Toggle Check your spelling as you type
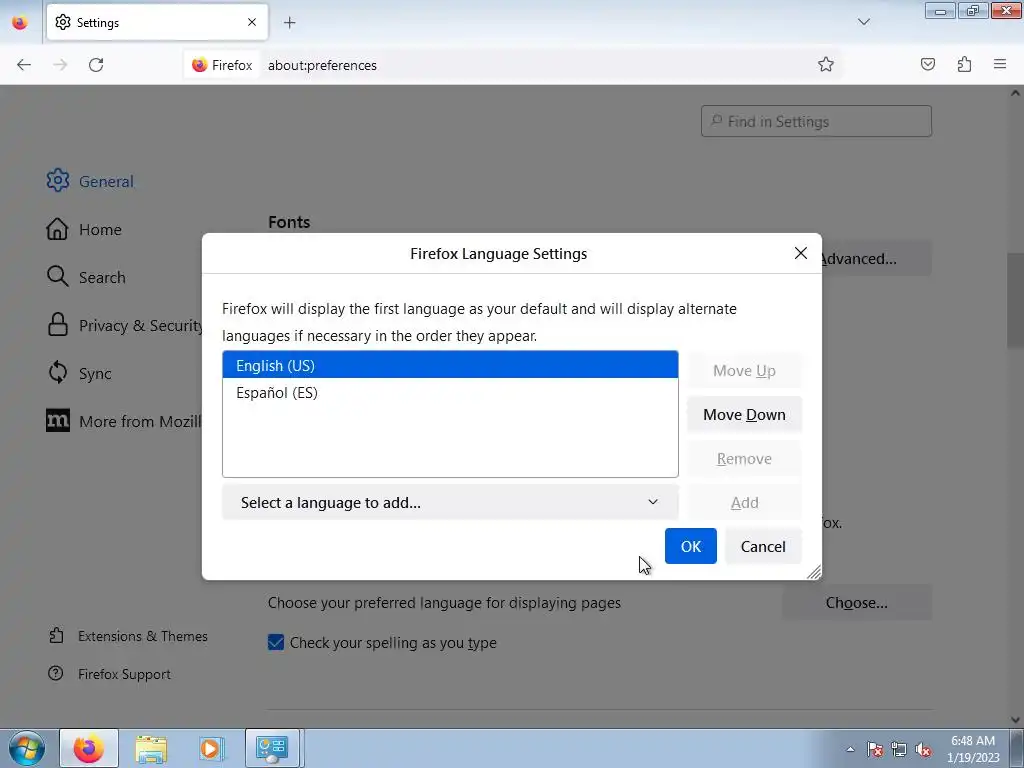This screenshot has width=1024, height=768. [x=276, y=643]
